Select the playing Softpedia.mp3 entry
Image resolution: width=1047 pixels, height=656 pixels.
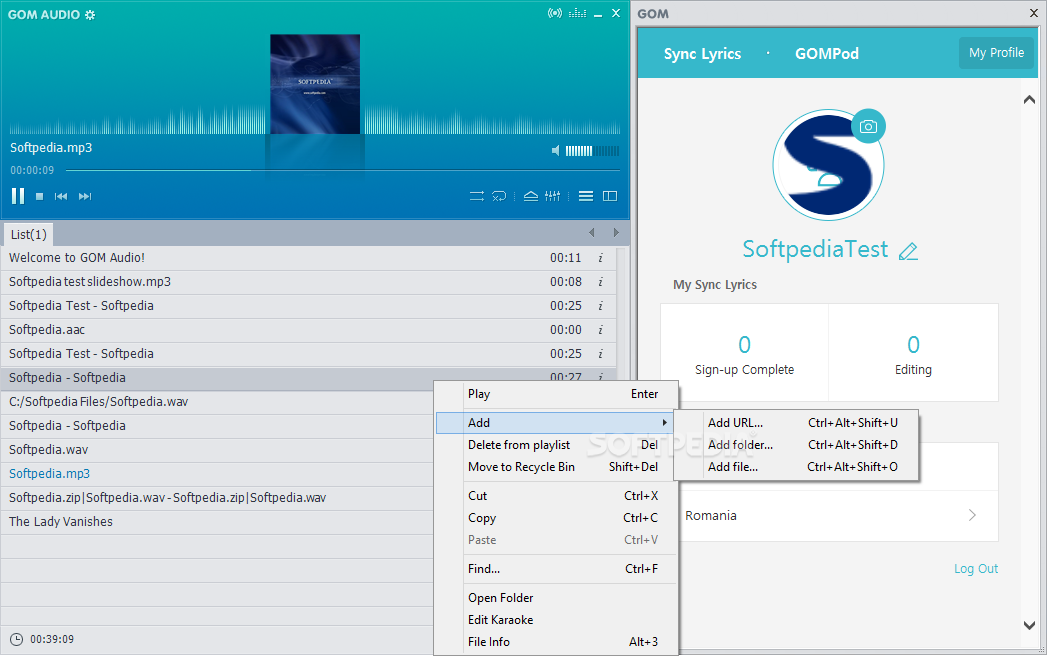pos(218,474)
